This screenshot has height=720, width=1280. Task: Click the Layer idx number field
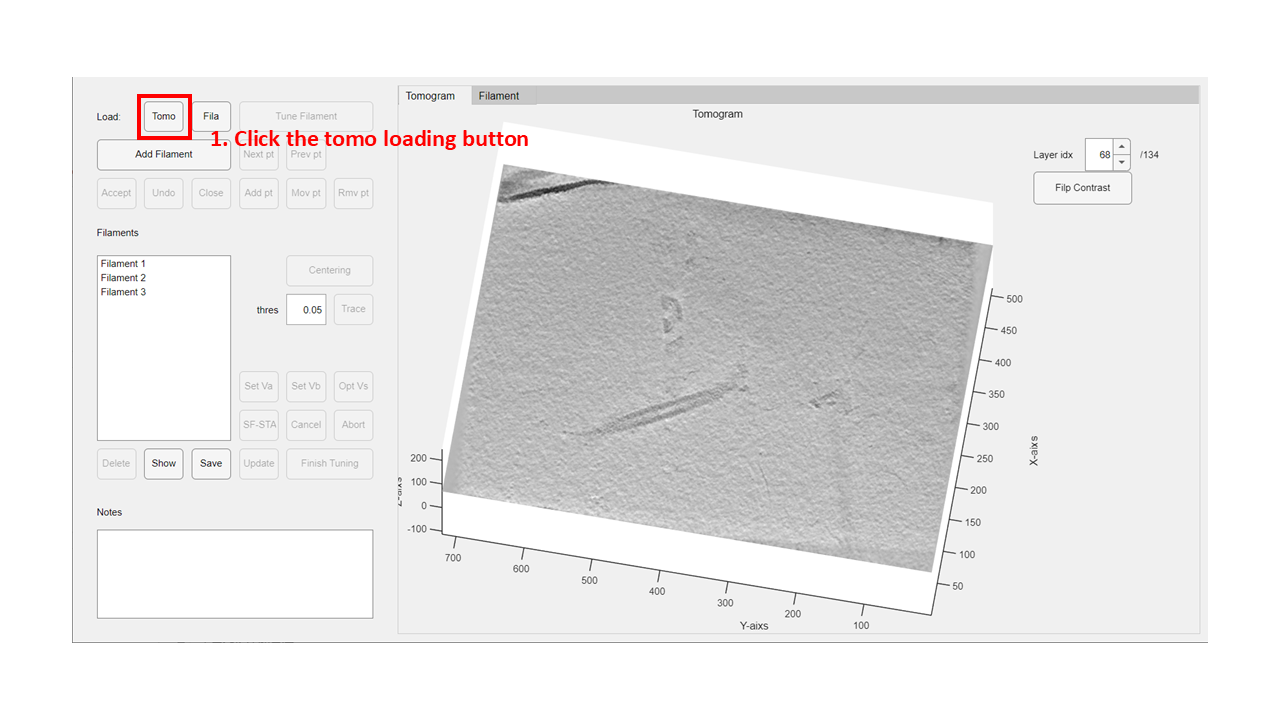click(x=1099, y=155)
